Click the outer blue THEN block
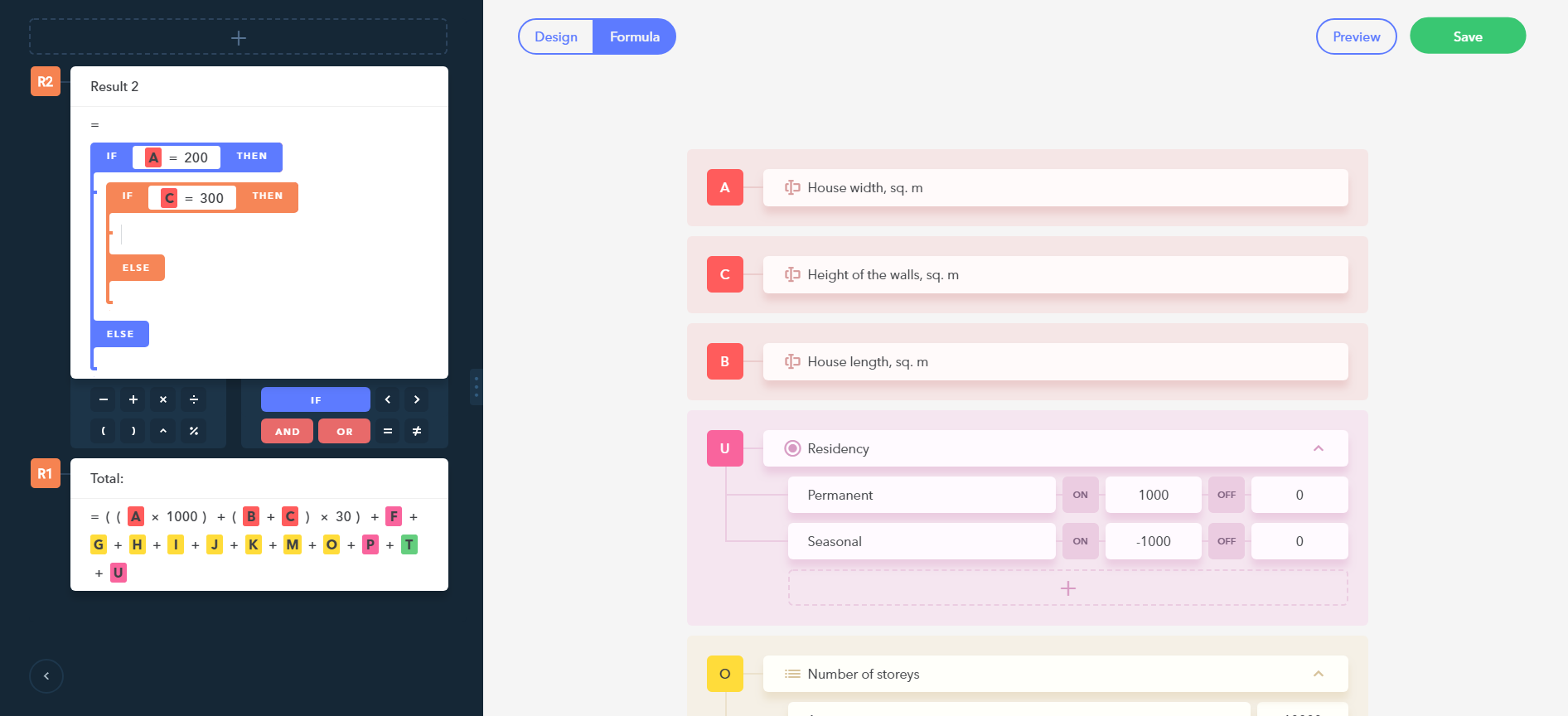This screenshot has height=716, width=1568. (x=252, y=156)
